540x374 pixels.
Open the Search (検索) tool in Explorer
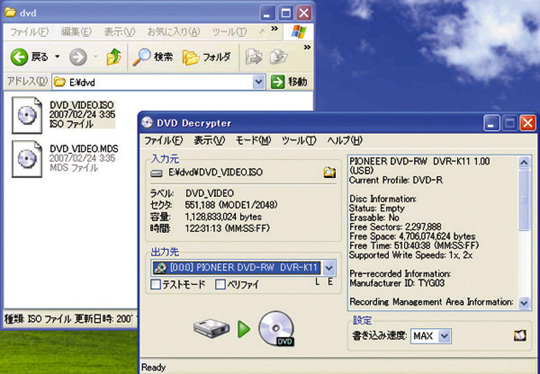click(x=153, y=57)
